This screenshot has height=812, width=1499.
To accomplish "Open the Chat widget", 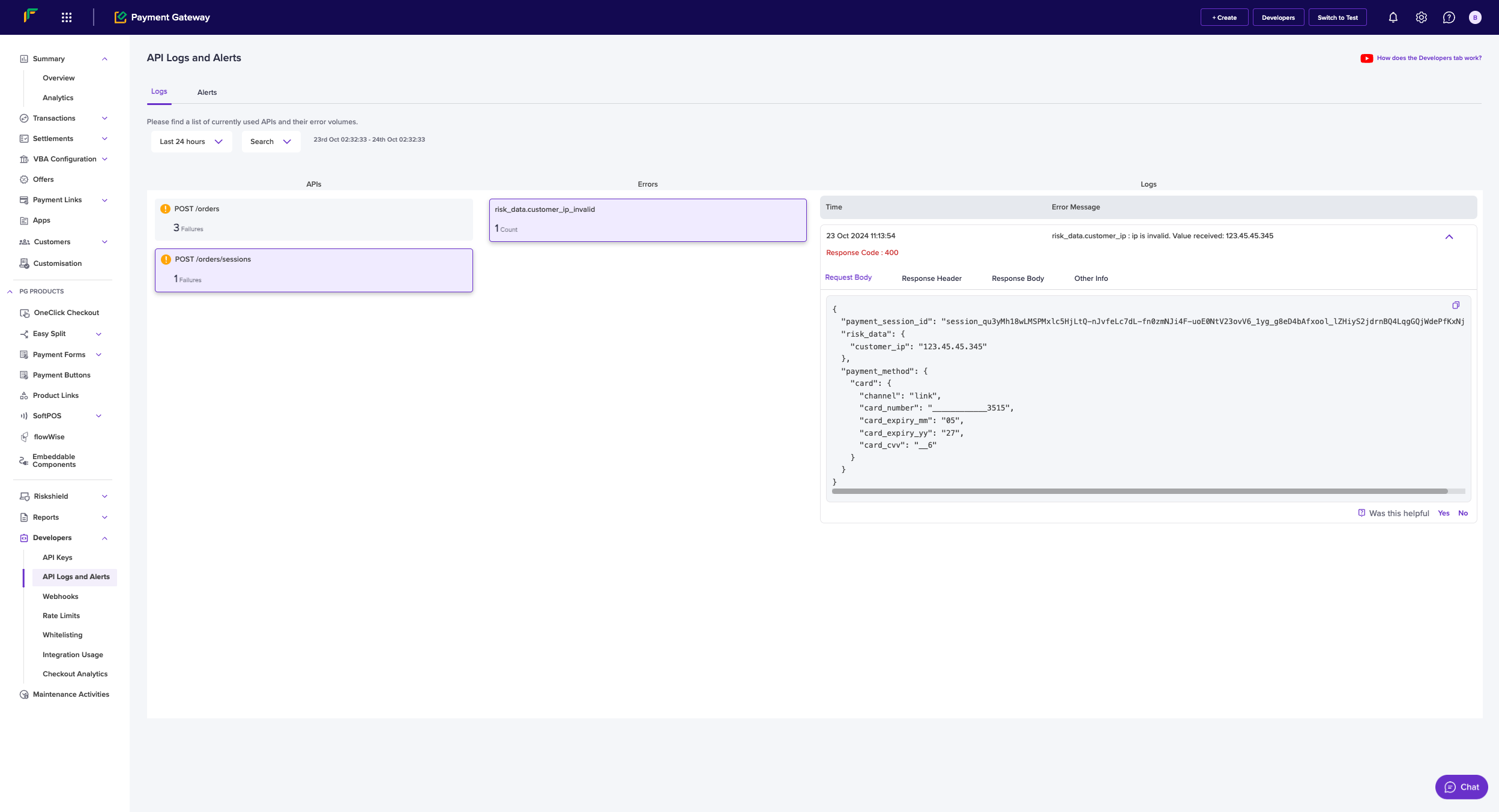I will pos(1461,787).
